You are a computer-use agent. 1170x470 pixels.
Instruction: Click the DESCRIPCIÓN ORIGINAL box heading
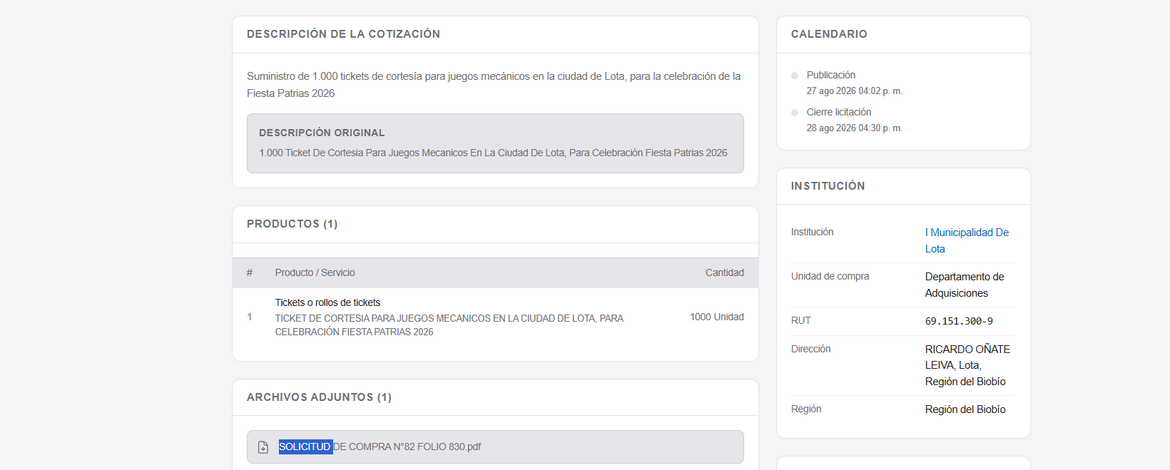pyautogui.click(x=322, y=133)
